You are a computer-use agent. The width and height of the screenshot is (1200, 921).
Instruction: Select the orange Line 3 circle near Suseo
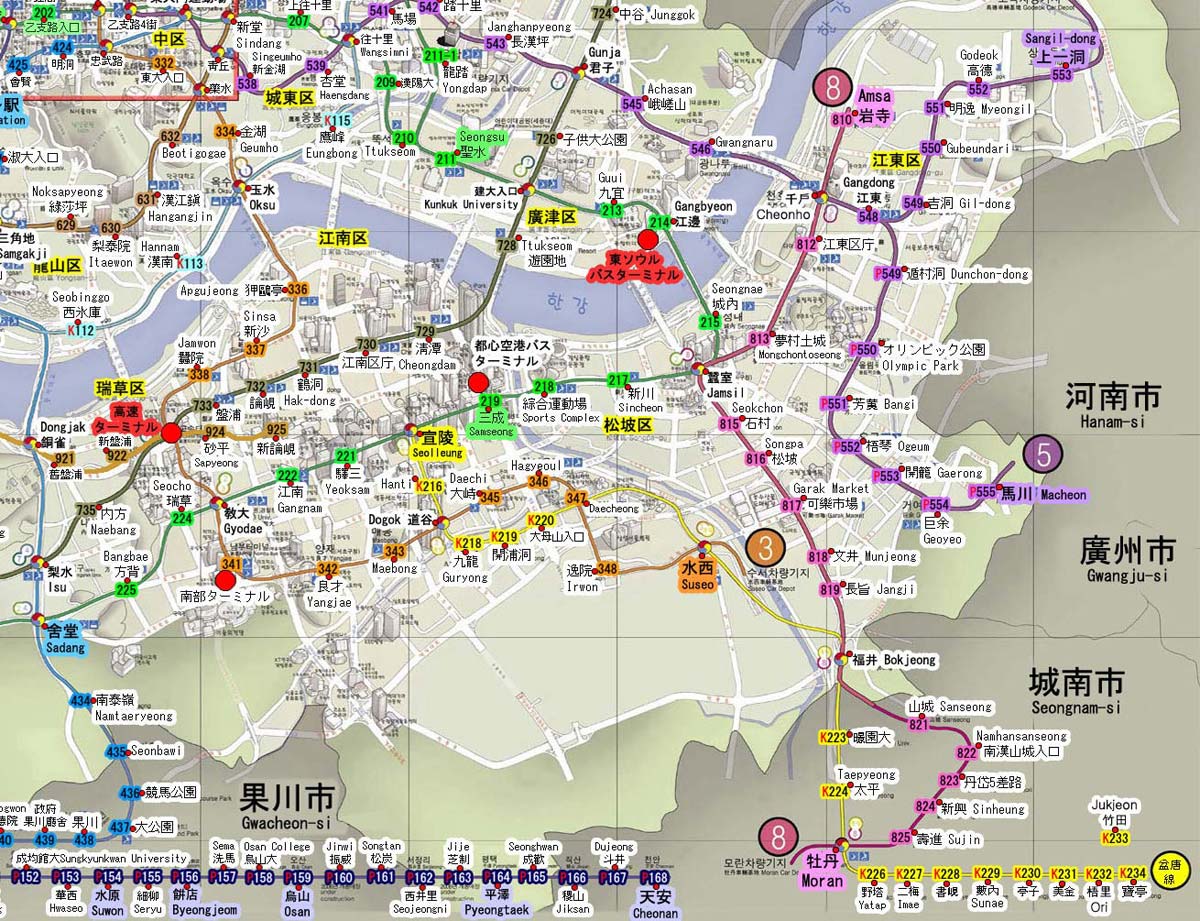765,548
